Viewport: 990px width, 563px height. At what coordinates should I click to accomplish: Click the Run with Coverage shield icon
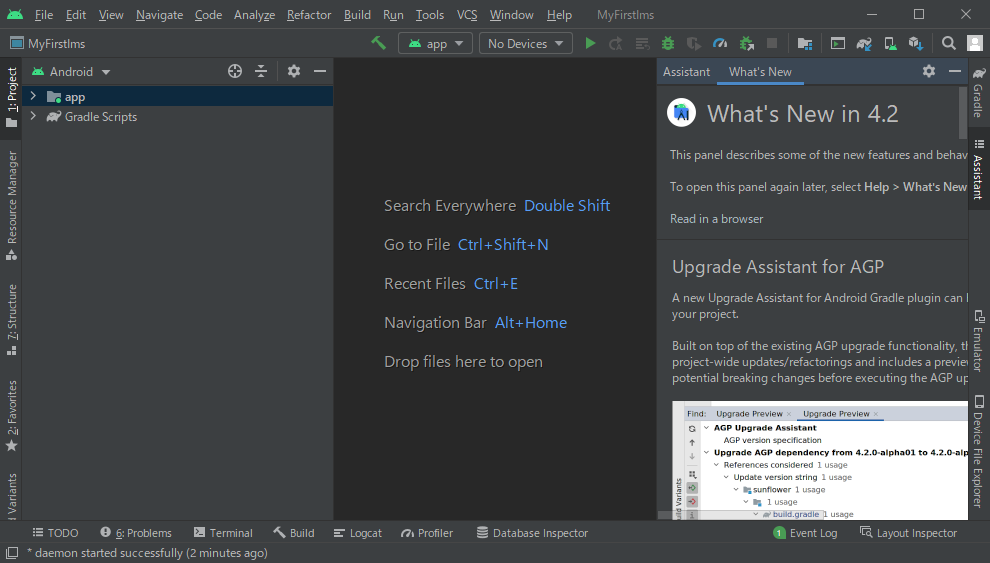[693, 43]
